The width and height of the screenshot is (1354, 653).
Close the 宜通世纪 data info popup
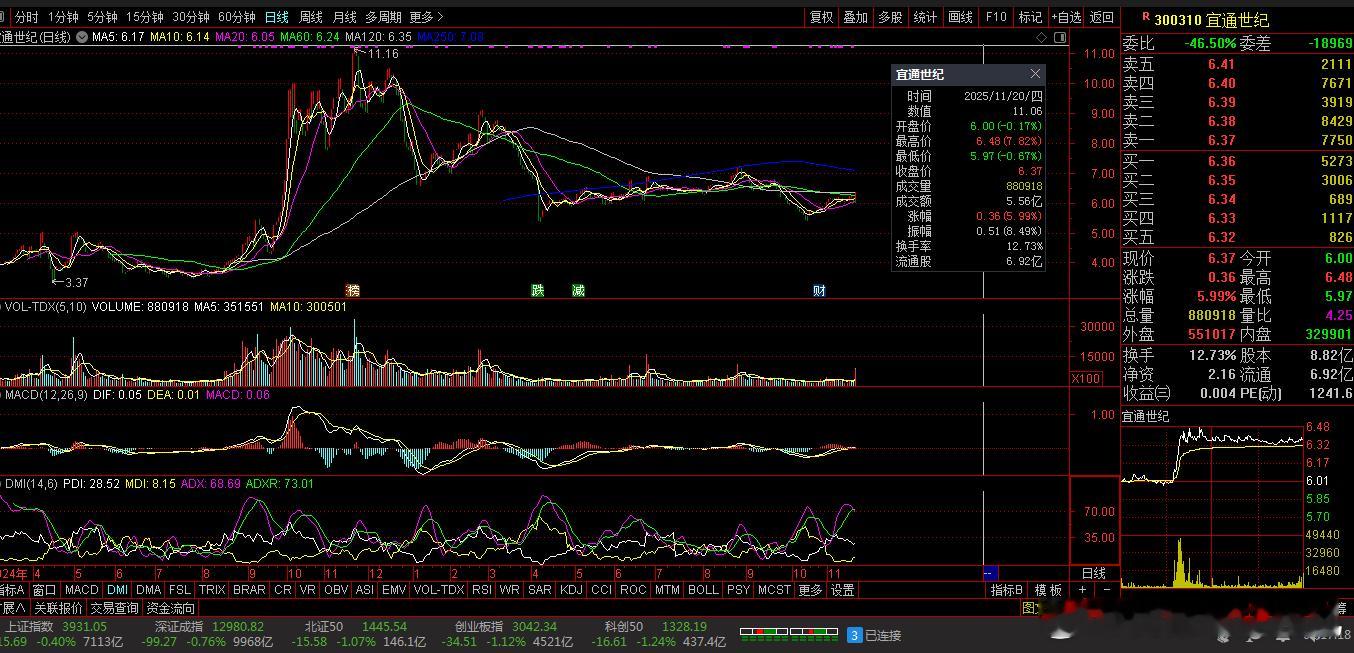tap(1035, 74)
